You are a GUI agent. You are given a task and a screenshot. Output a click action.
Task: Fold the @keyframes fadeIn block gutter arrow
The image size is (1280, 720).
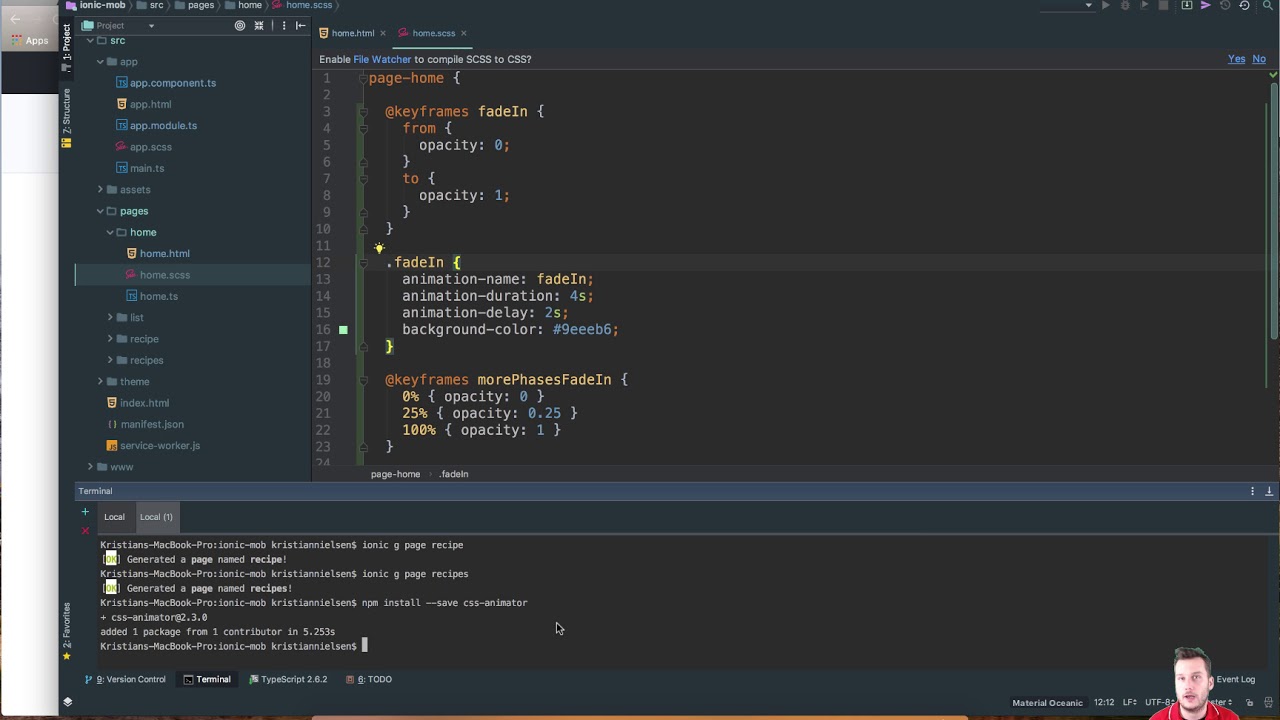point(364,112)
